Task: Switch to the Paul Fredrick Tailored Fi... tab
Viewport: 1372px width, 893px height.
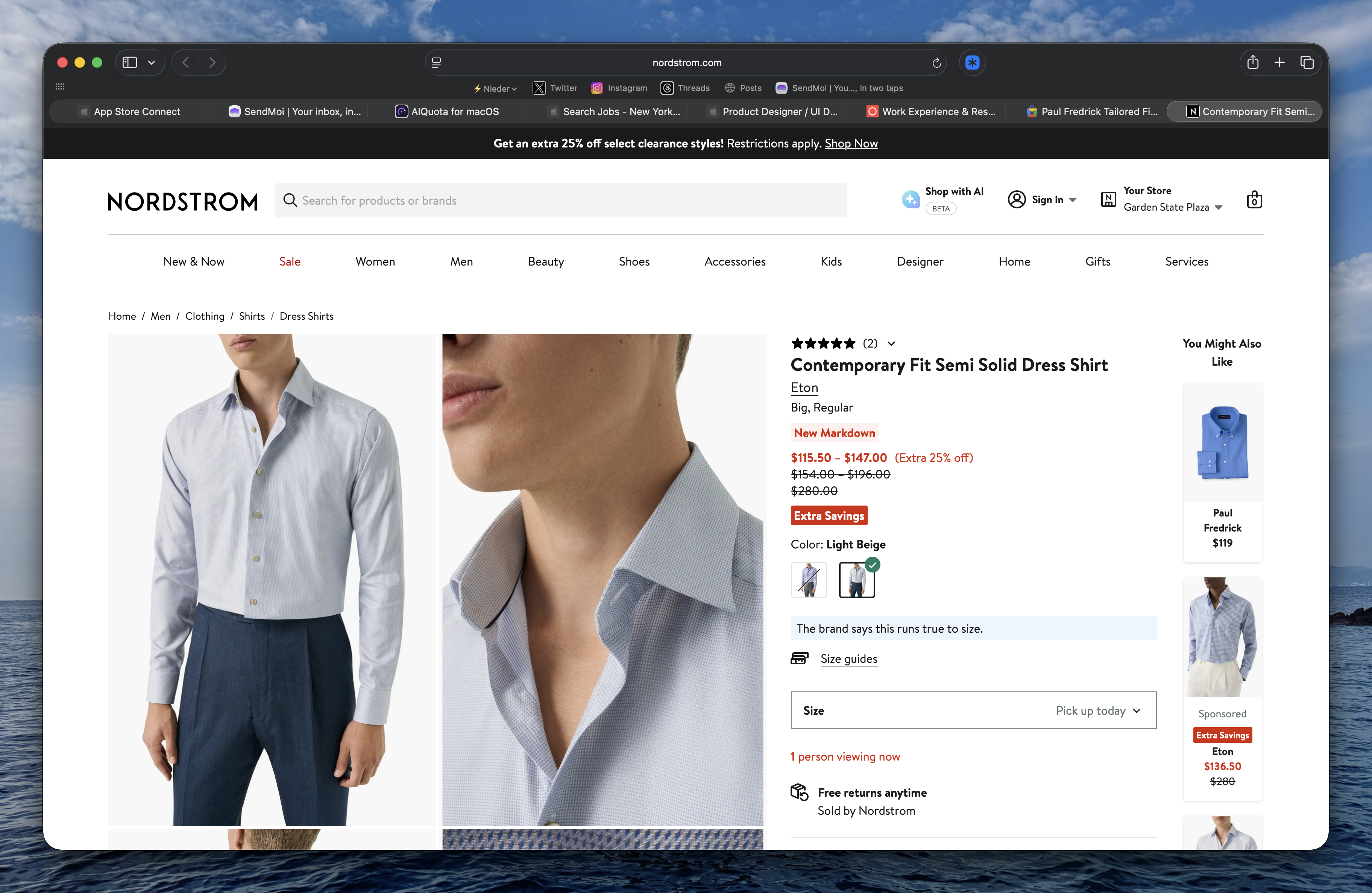Action: tap(1092, 111)
